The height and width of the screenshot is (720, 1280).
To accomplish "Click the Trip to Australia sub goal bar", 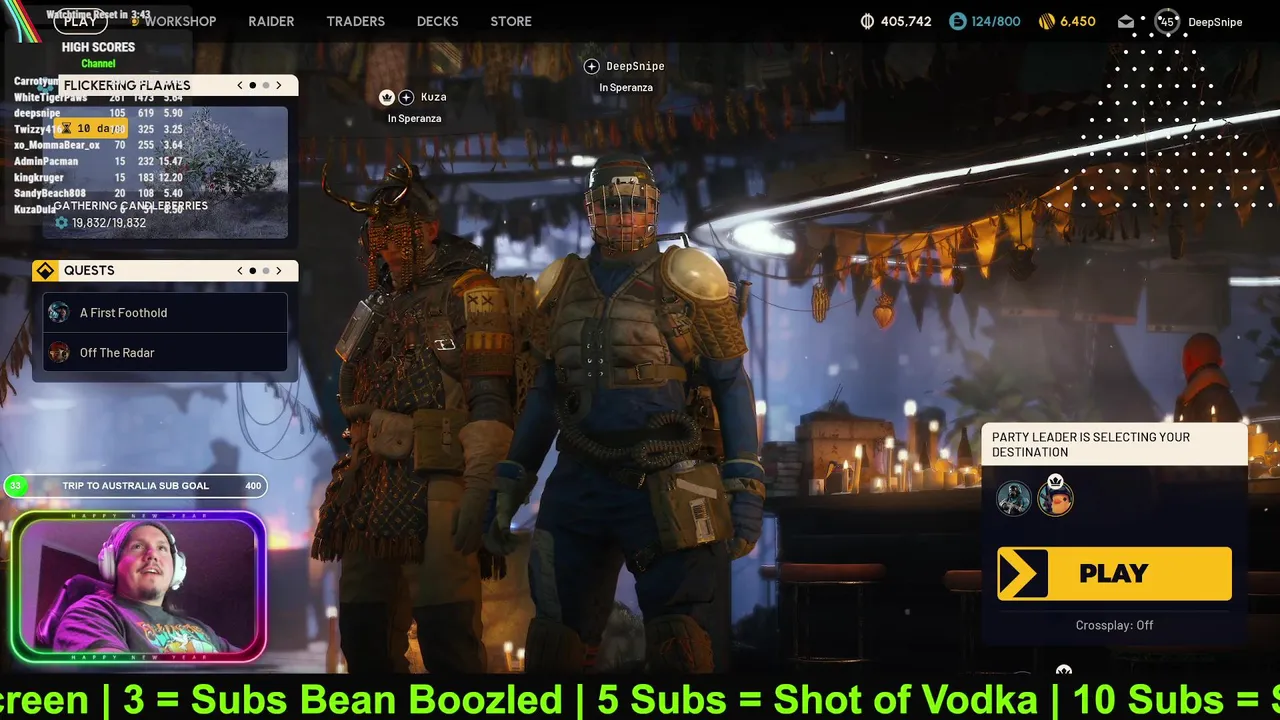I will pos(136,486).
